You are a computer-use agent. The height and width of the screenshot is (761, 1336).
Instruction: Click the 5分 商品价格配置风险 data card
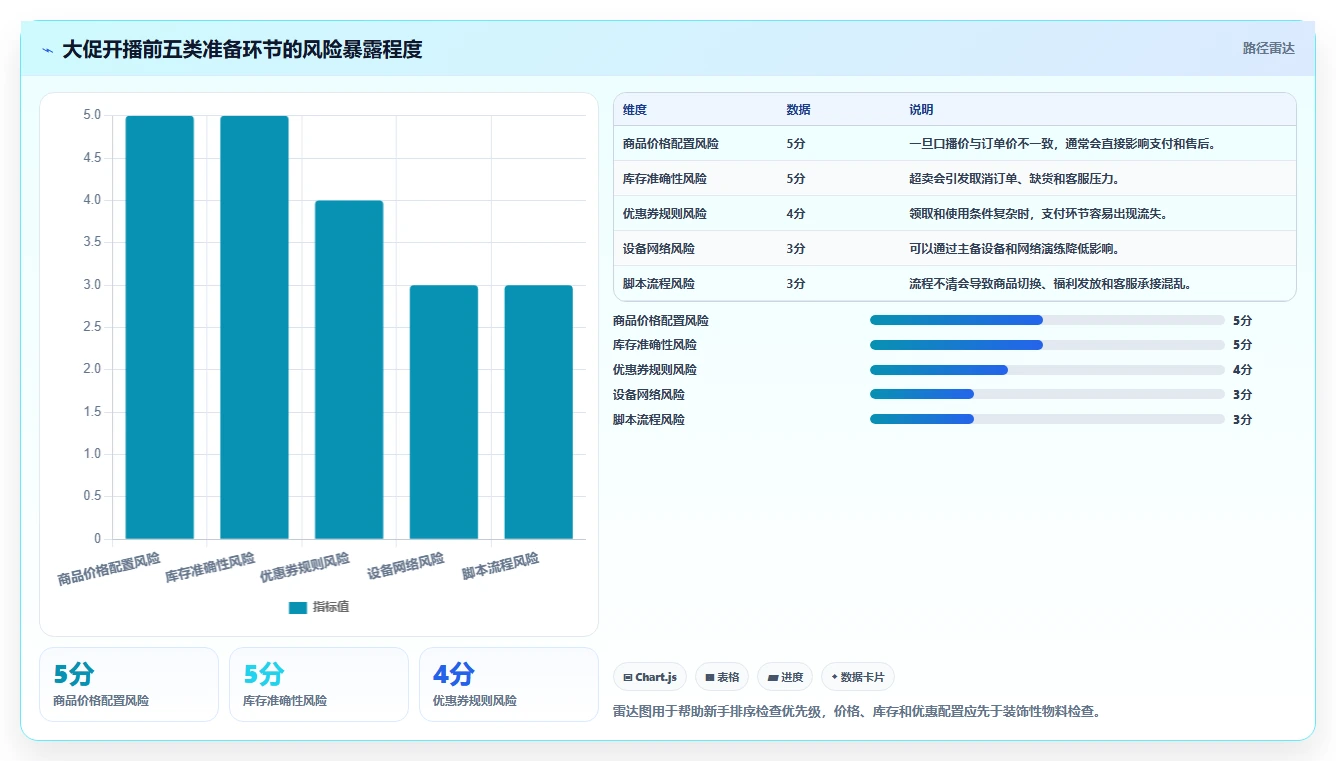(129, 684)
